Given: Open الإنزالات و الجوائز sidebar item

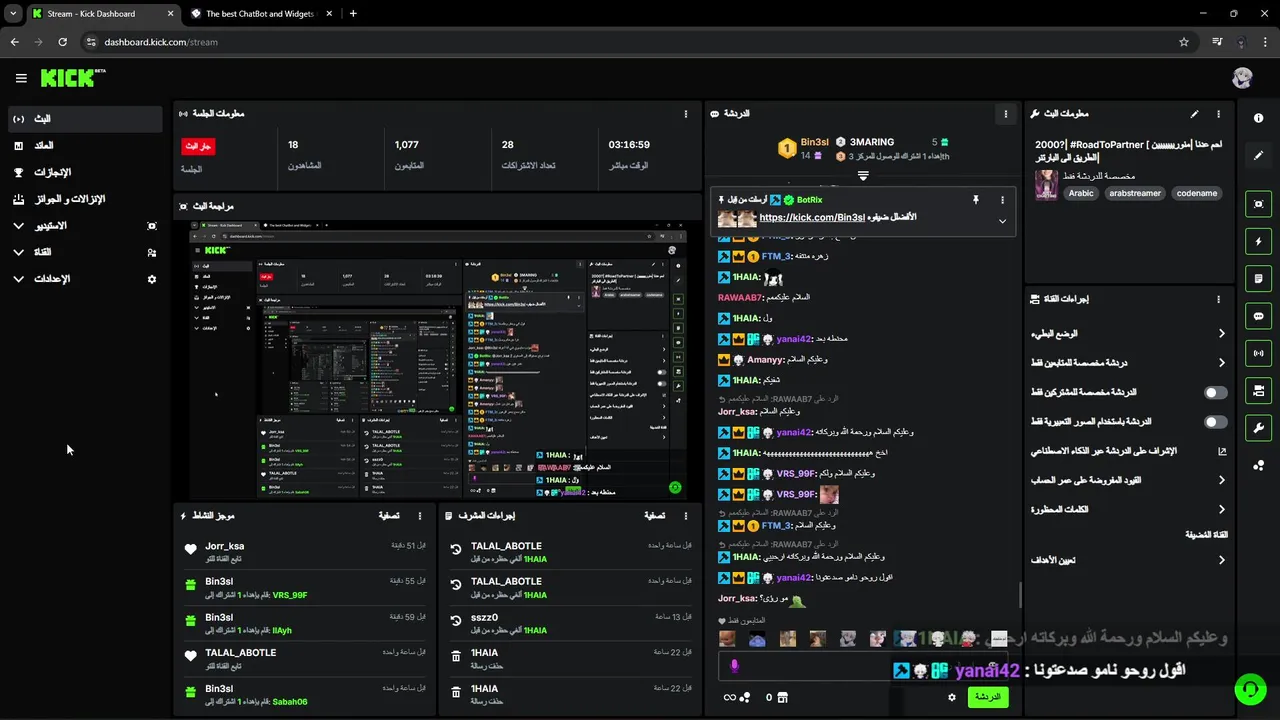Looking at the screenshot, I should tap(84, 199).
